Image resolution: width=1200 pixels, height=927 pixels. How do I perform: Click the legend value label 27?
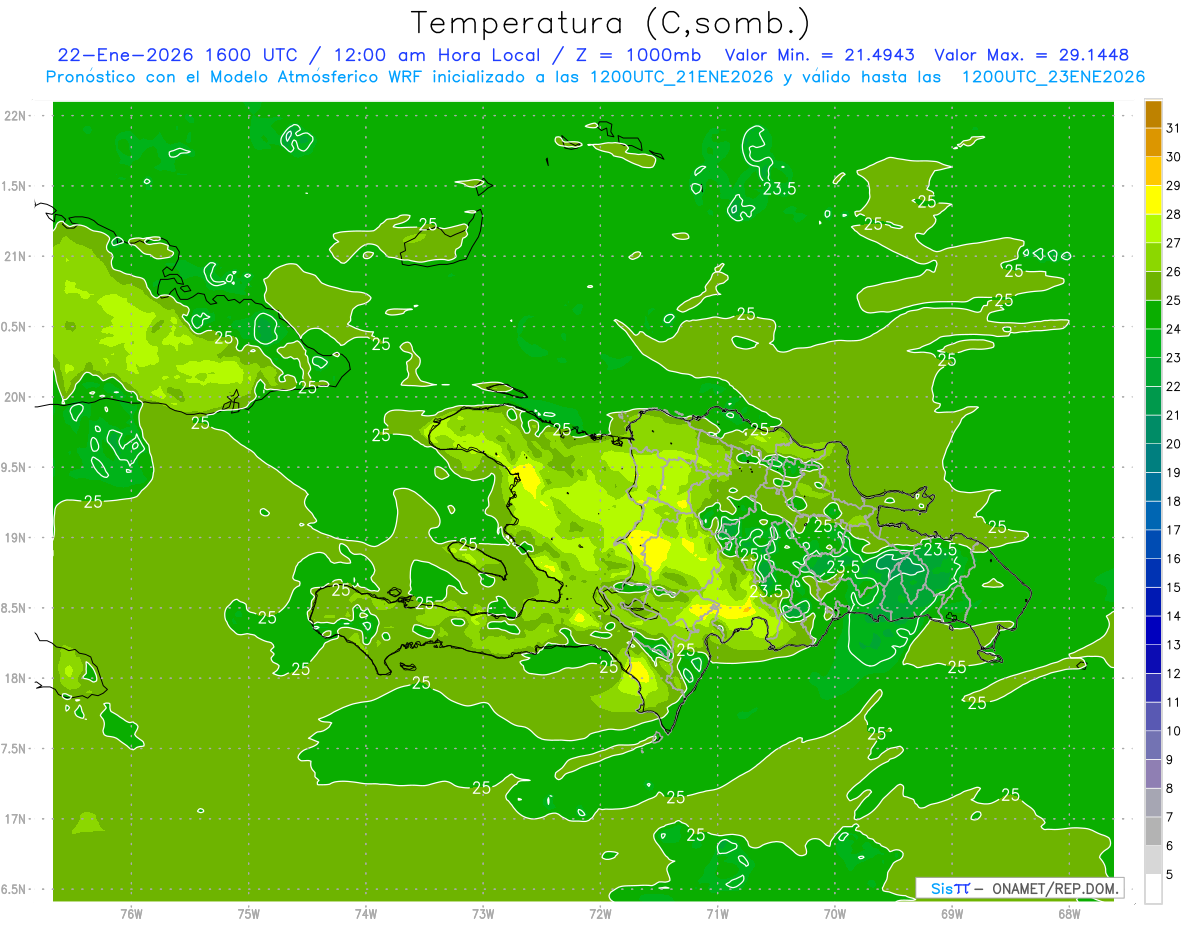[1174, 243]
